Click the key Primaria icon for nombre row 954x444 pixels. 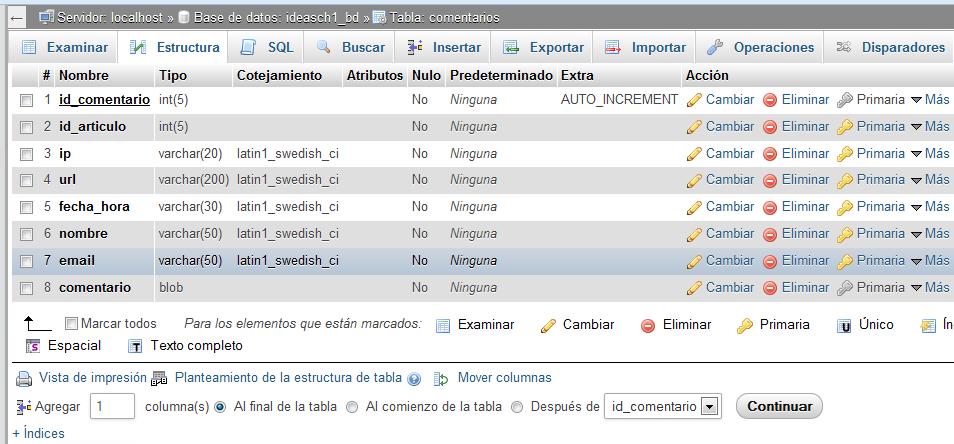click(x=844, y=234)
